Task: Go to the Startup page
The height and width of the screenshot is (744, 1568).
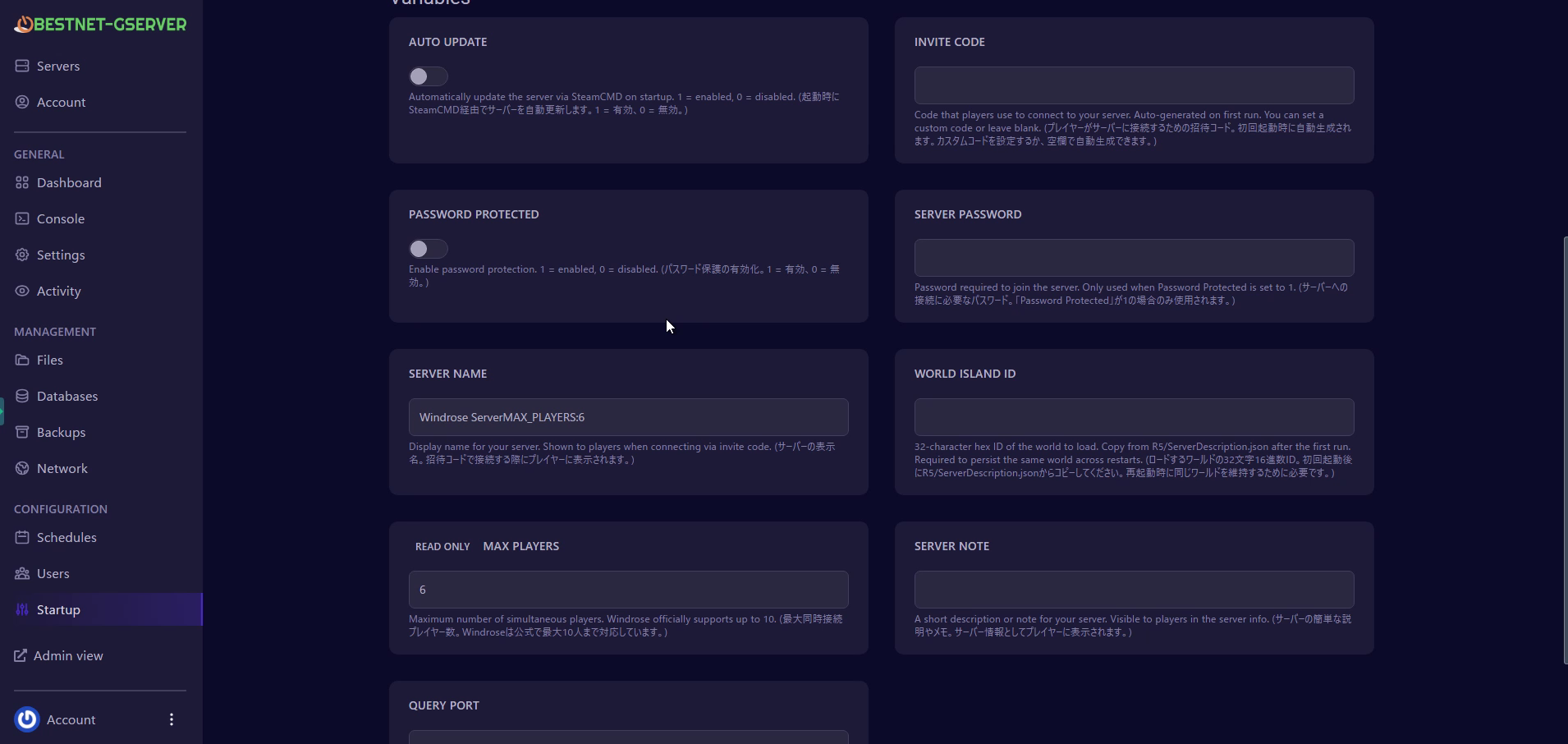Action: coord(58,609)
